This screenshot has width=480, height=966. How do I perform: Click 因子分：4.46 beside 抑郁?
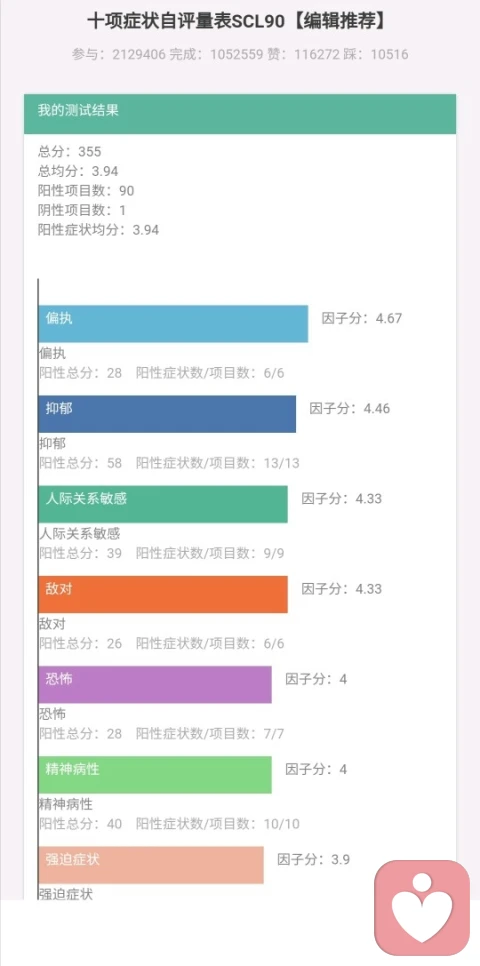[x=349, y=408]
